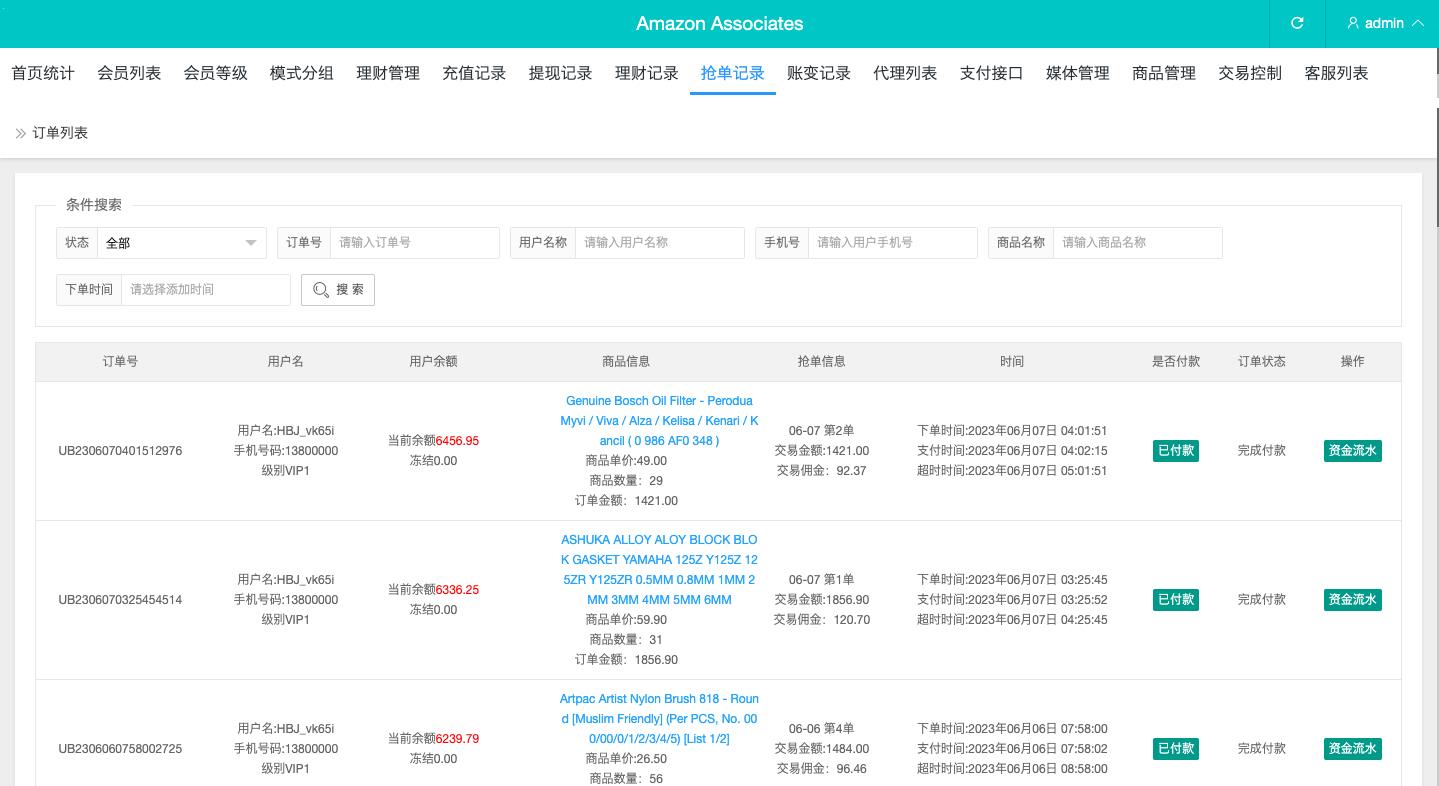Switch to the 会员列表 tab
Screen dimensions: 1439x786
click(x=129, y=73)
